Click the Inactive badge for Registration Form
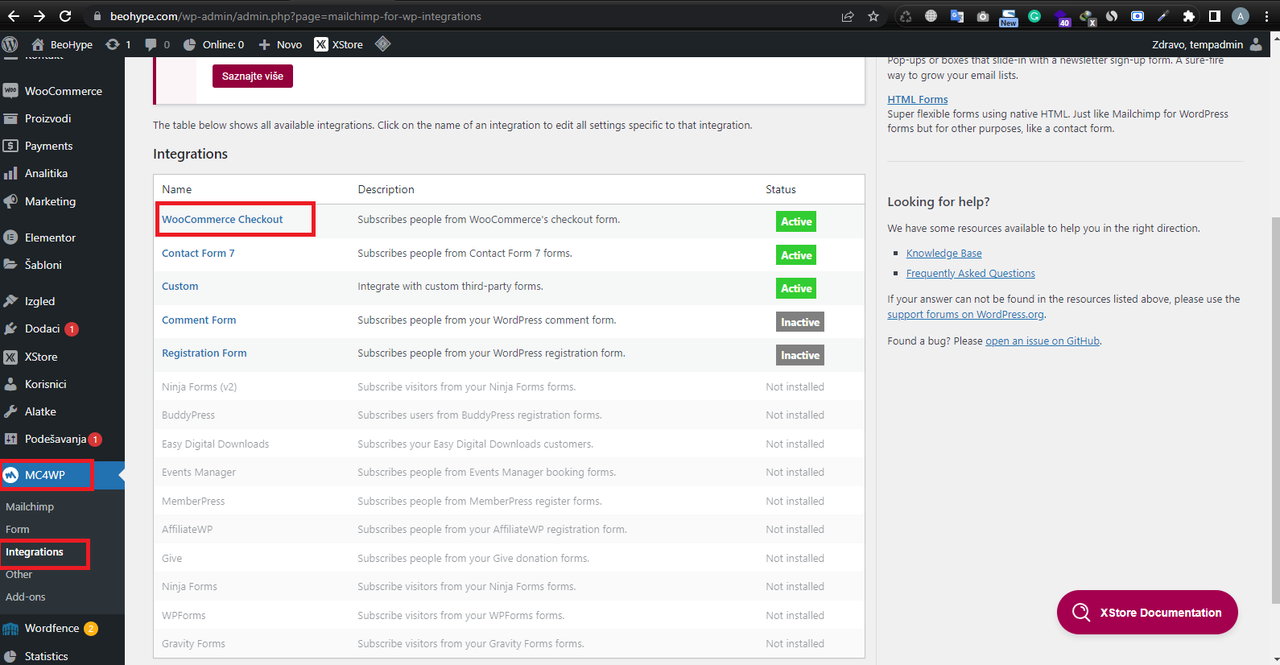 (800, 355)
